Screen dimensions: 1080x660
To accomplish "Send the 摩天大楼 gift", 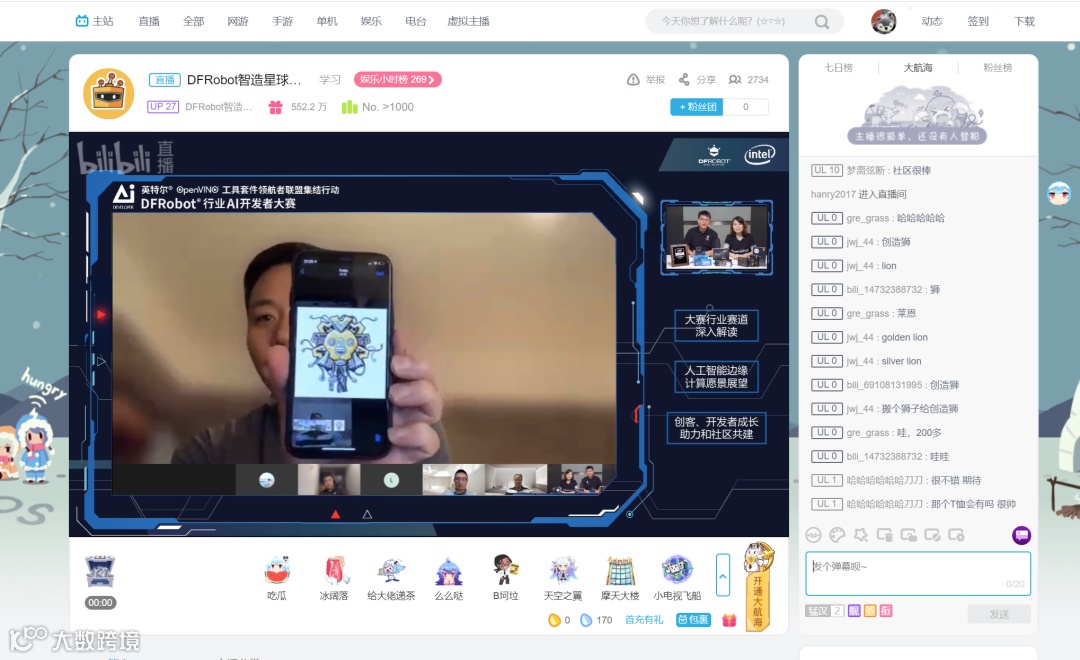I will click(x=620, y=577).
